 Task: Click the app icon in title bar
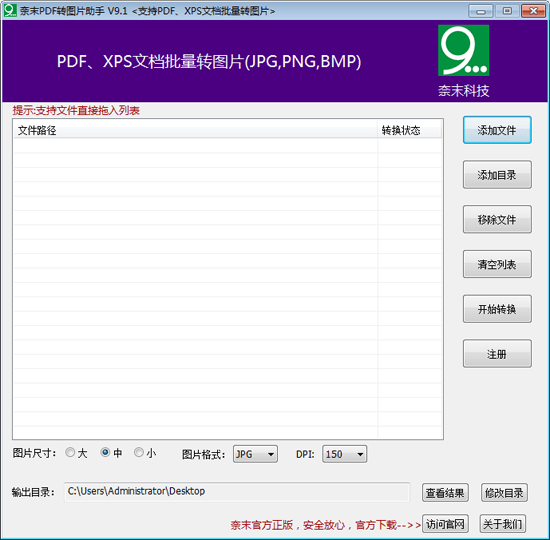[x=10, y=10]
